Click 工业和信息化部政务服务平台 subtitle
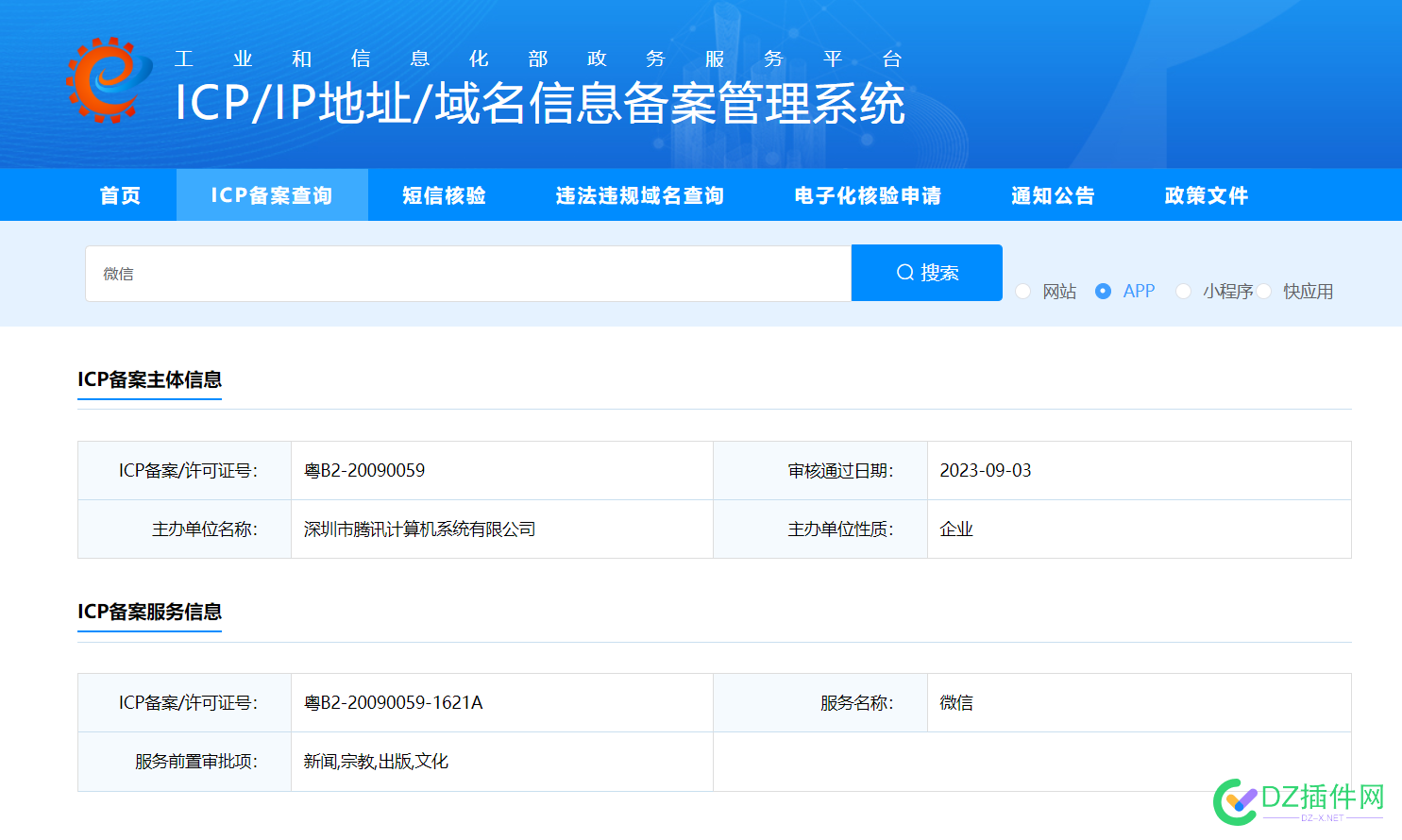 pos(538,59)
